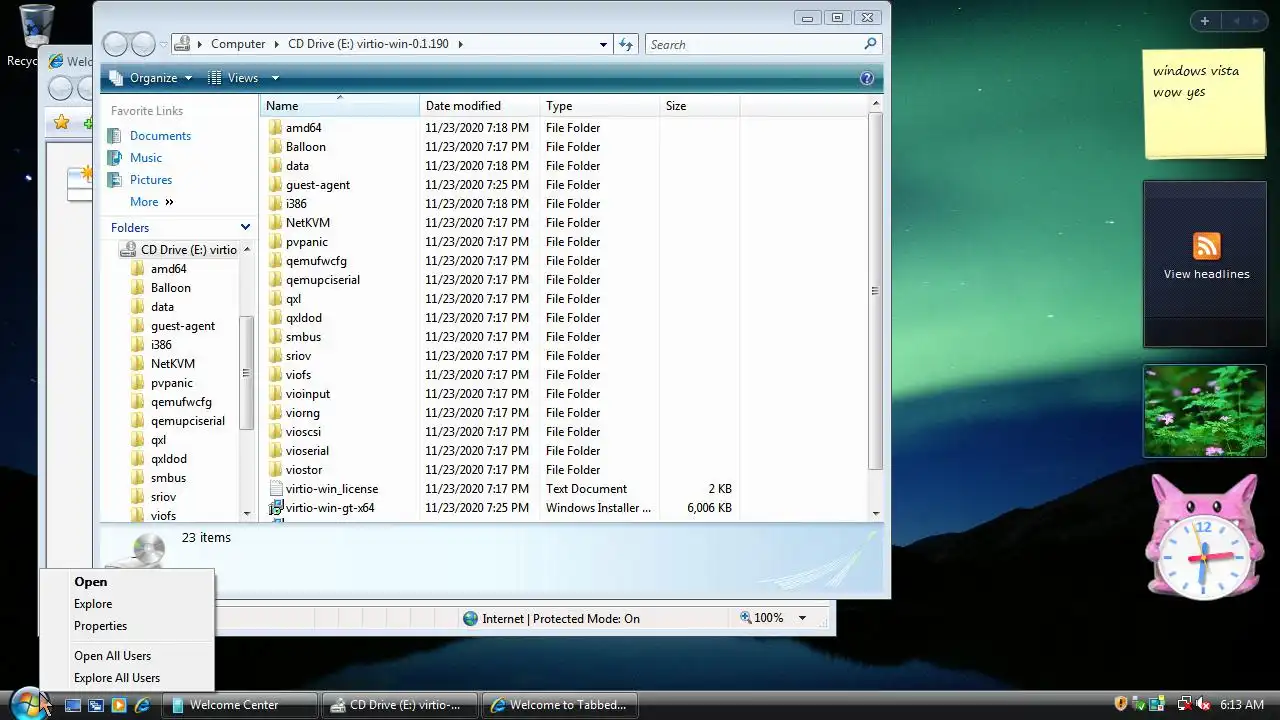Add gadget using sidebar plus button
The image size is (1280, 720).
[x=1204, y=20]
